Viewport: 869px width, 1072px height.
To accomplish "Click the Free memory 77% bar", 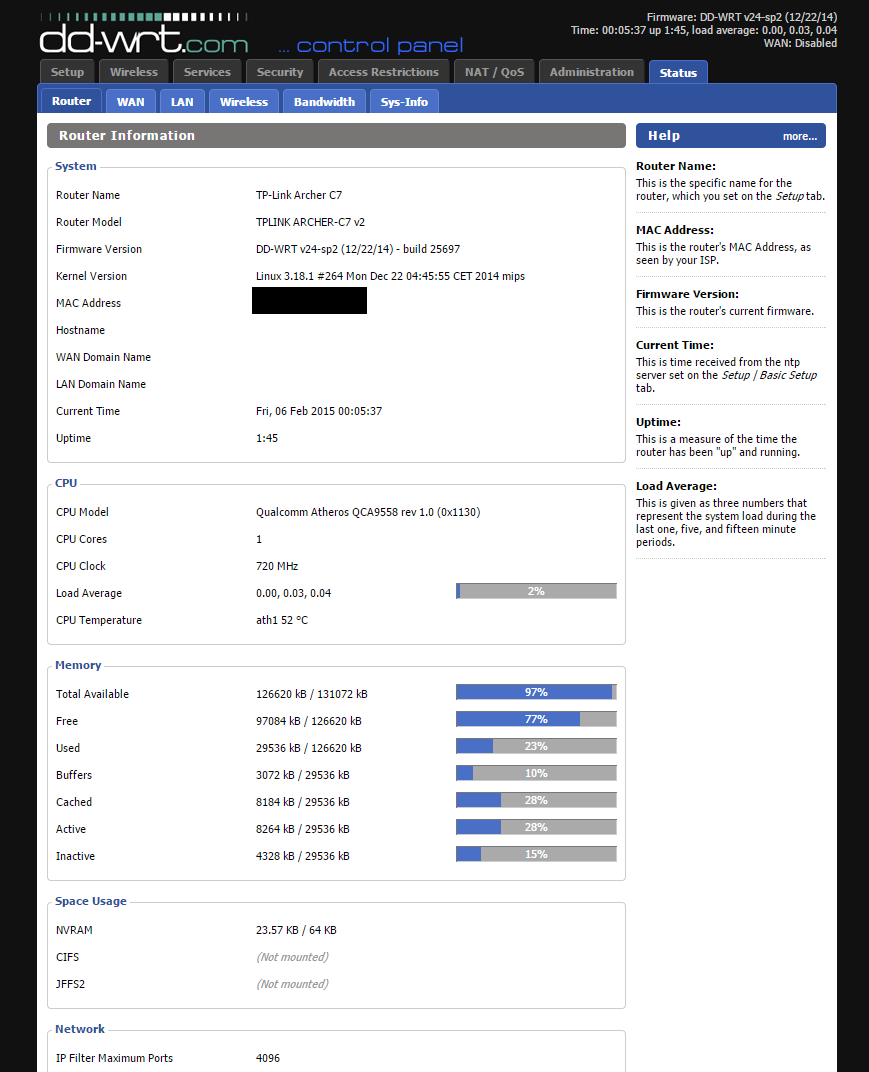I will (x=536, y=719).
